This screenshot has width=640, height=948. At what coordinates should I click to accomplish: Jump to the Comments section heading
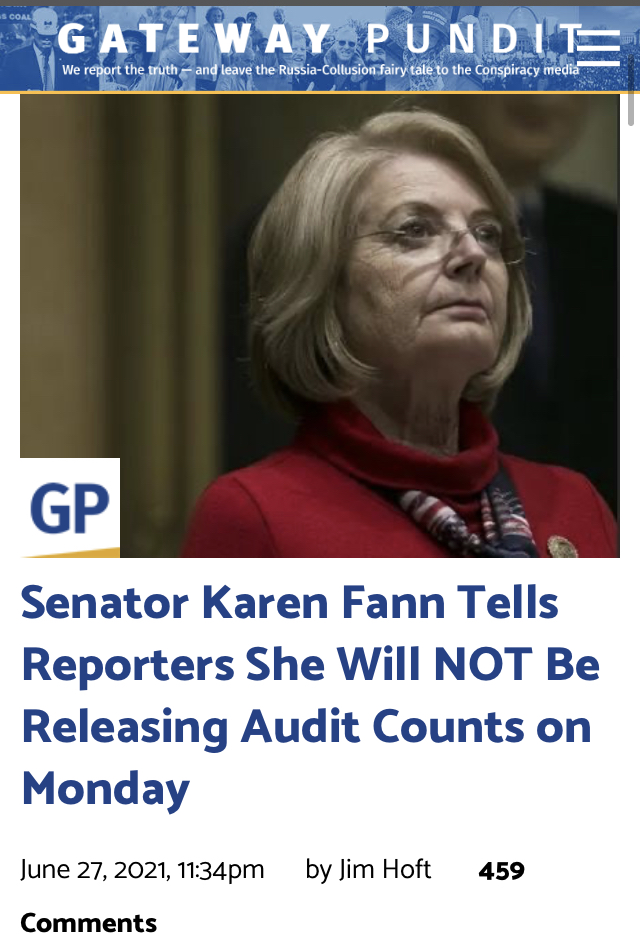point(89,923)
